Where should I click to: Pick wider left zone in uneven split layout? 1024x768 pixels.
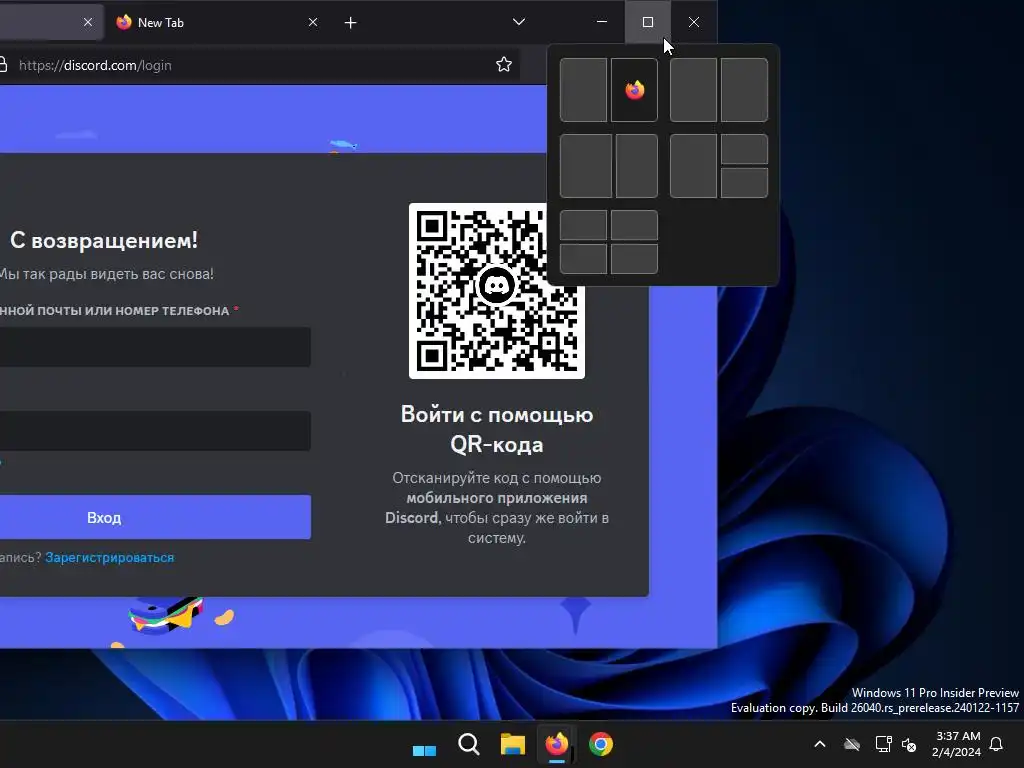pyautogui.click(x=586, y=166)
